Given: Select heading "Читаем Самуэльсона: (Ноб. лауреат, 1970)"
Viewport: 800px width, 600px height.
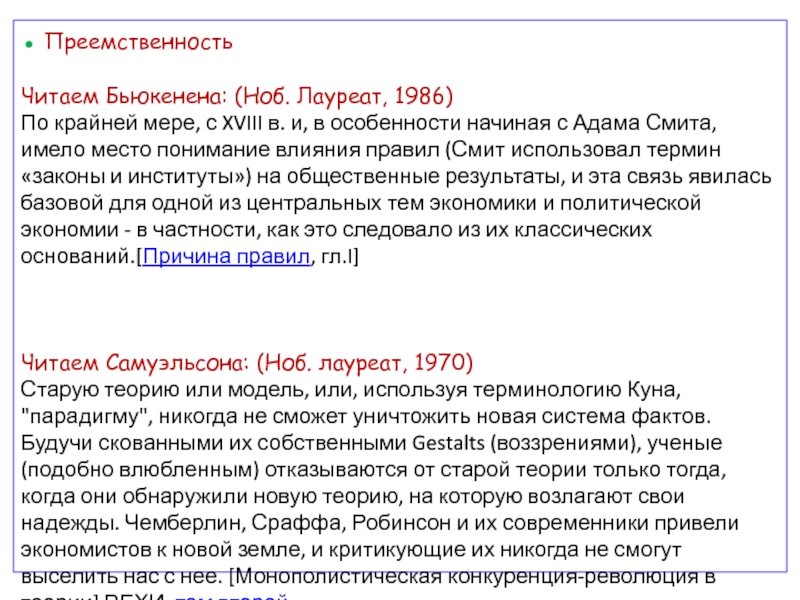Looking at the screenshot, I should pyautogui.click(x=247, y=363).
